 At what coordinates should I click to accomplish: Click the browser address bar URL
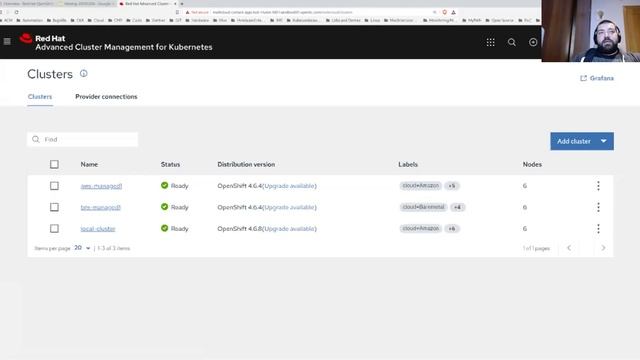coord(282,12)
